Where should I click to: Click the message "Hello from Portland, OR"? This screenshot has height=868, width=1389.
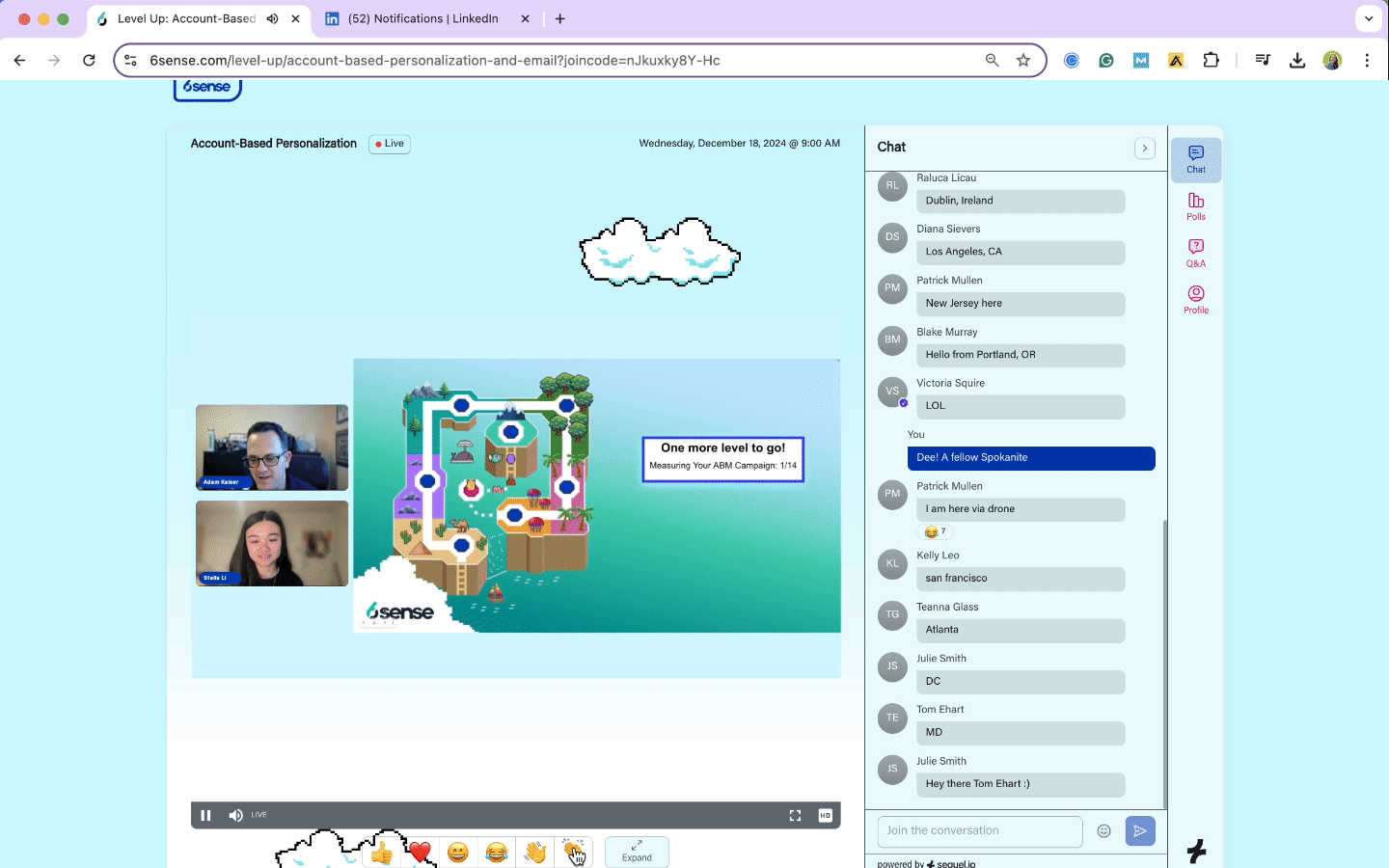click(1021, 355)
